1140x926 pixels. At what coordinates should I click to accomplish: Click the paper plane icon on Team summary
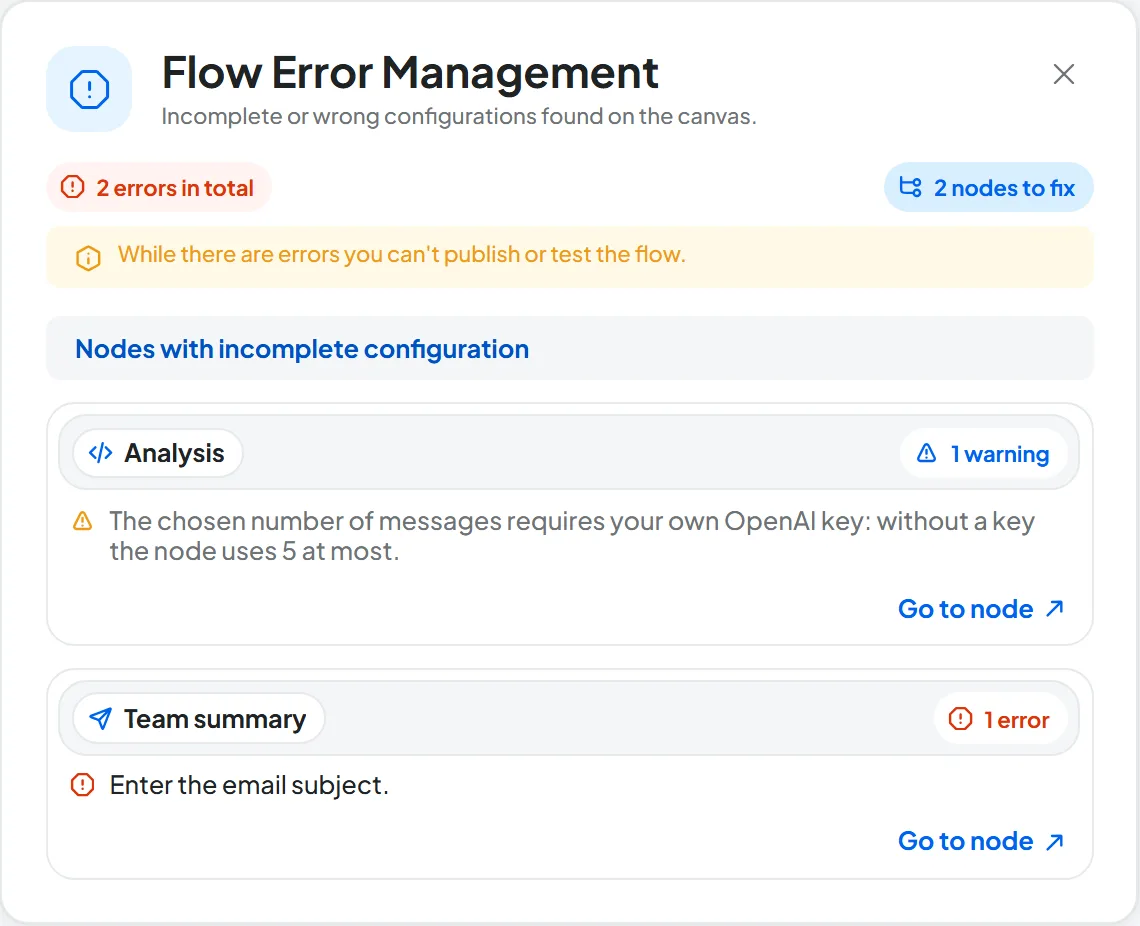(x=100, y=719)
